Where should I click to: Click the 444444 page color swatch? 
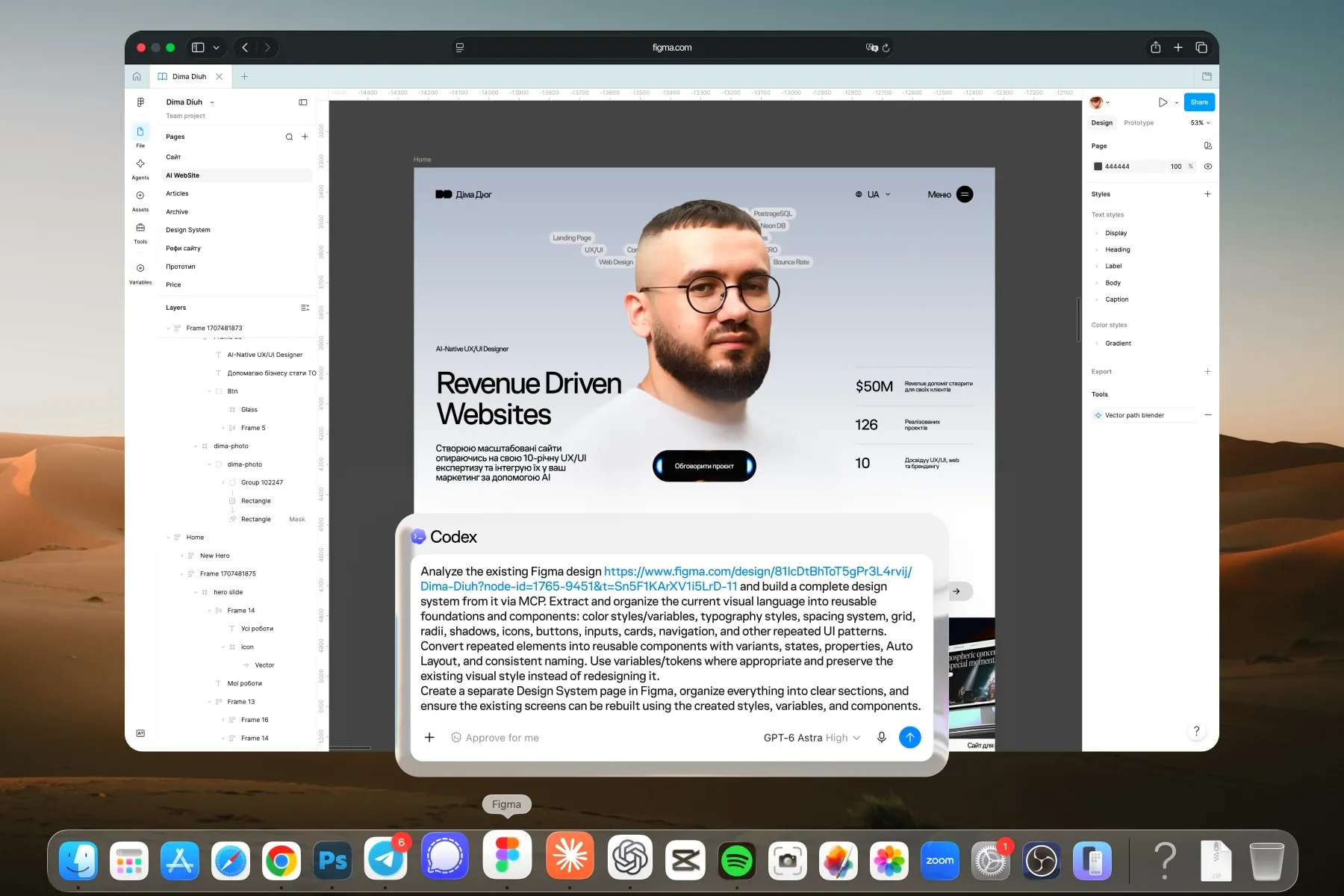pyautogui.click(x=1098, y=167)
